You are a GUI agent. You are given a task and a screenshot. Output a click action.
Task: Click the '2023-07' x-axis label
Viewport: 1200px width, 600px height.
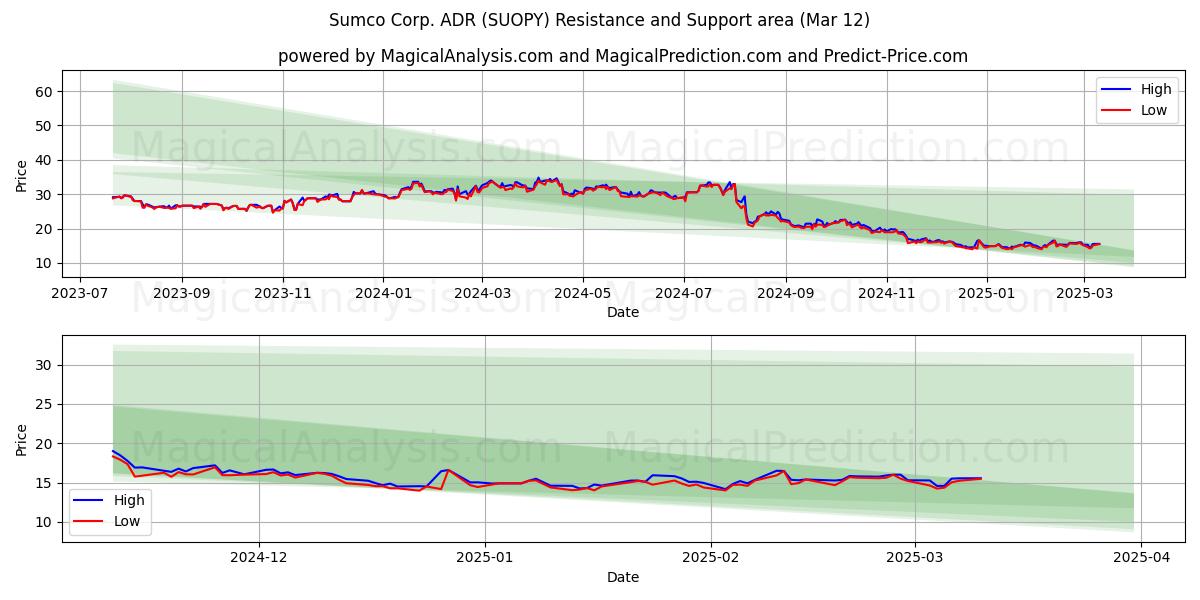point(80,295)
